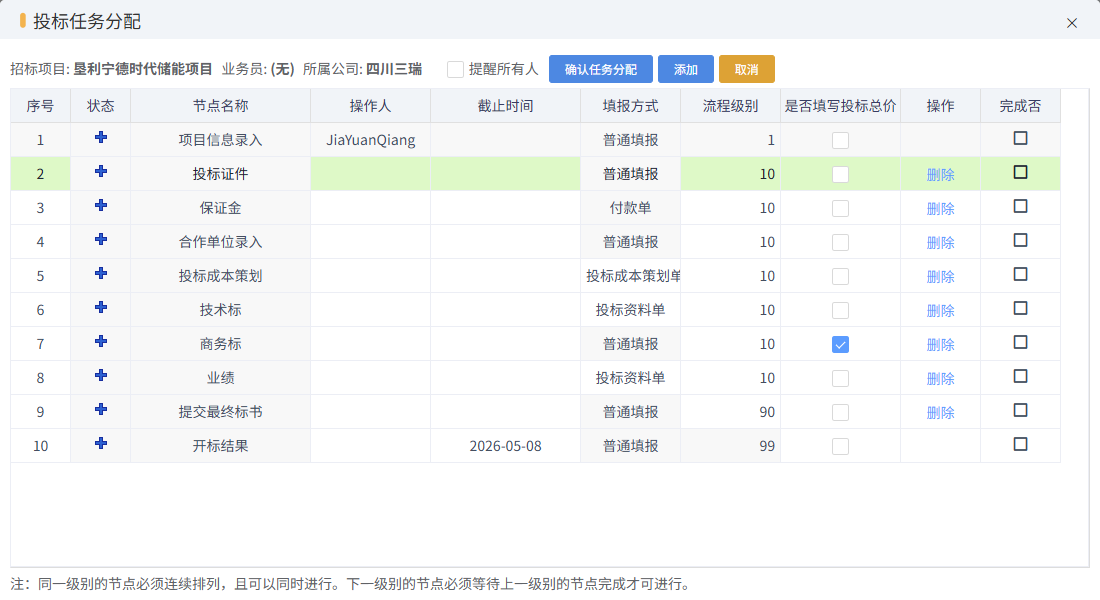The image size is (1100, 600).
Task: Click 投标成本策划单 in 填报方式 column
Action: pos(633,276)
